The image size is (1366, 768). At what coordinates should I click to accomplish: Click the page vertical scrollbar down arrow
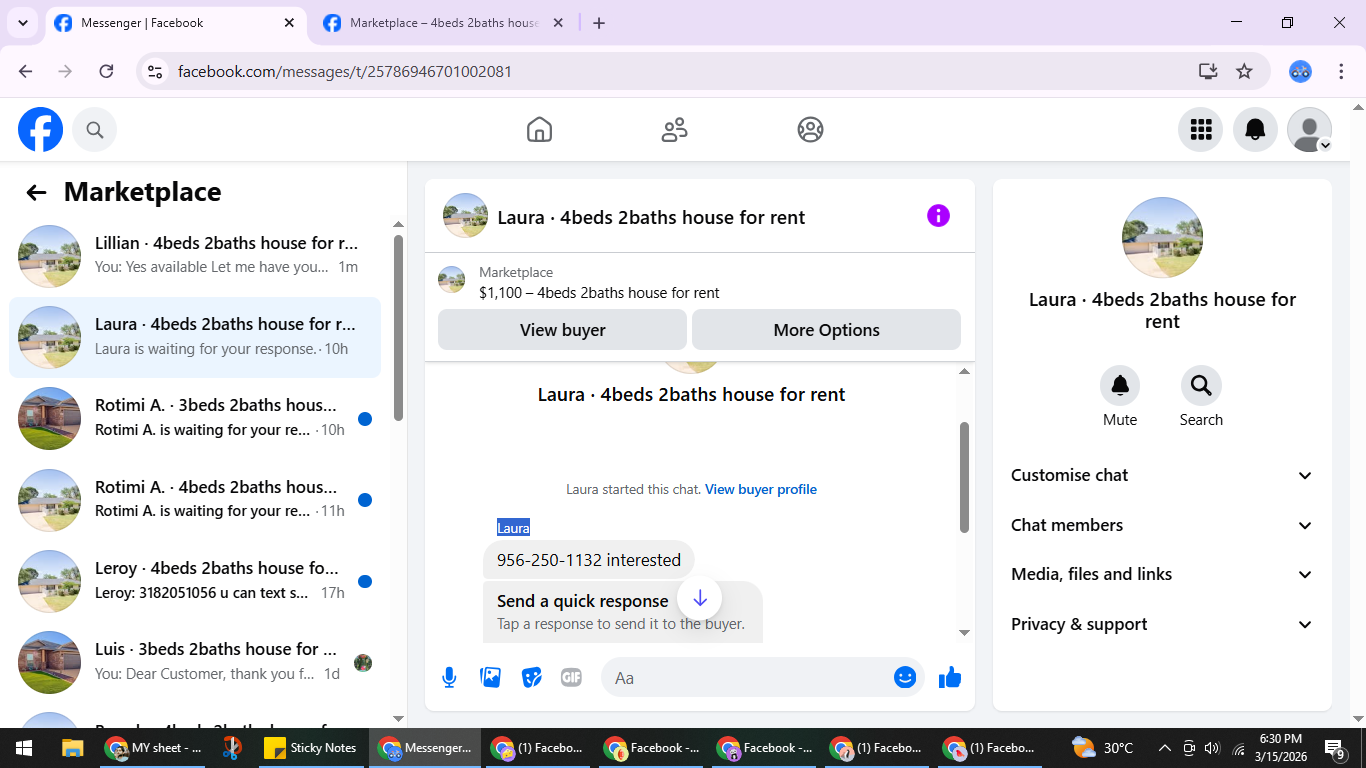pos(1357,718)
